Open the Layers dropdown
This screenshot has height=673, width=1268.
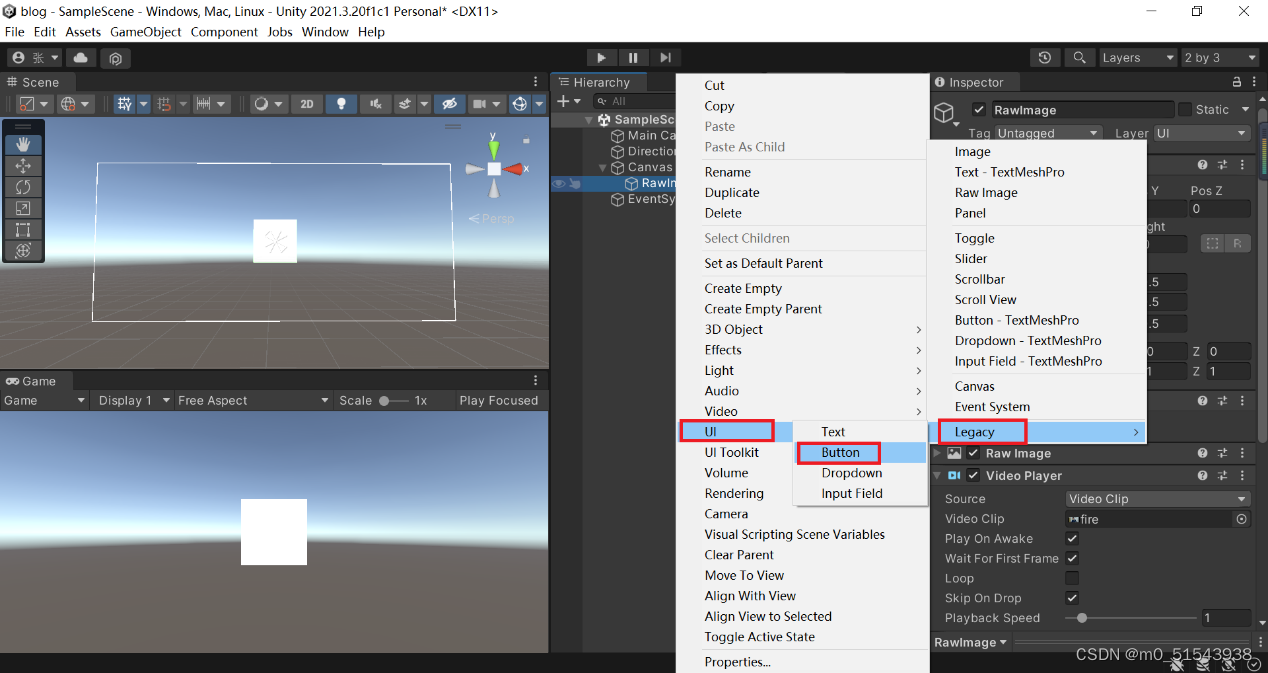1137,57
